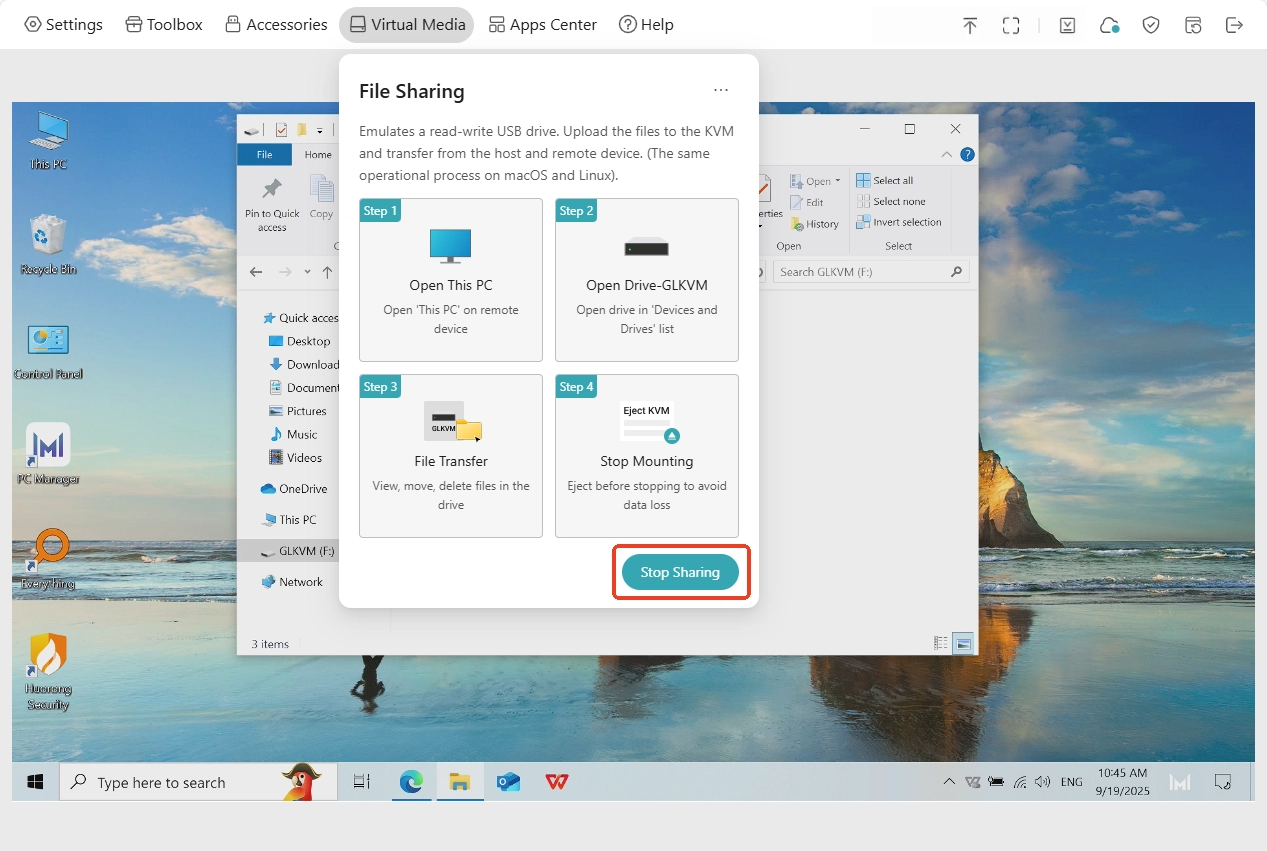Click the Everything search desktop icon
1267x851 pixels.
[48, 557]
